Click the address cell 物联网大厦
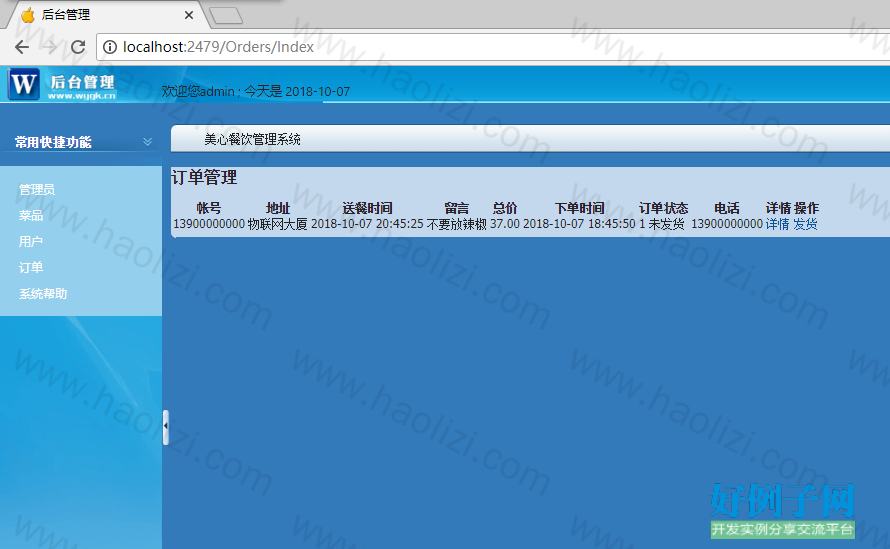 (278, 224)
